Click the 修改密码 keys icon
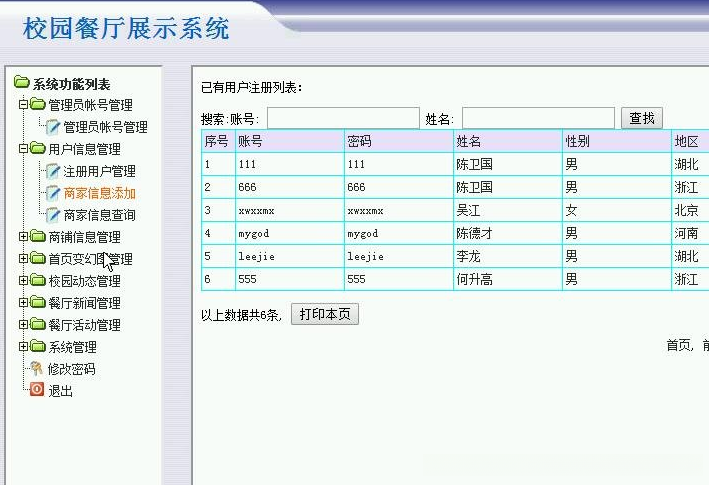Screen dimensions: 709x485 [36, 369]
